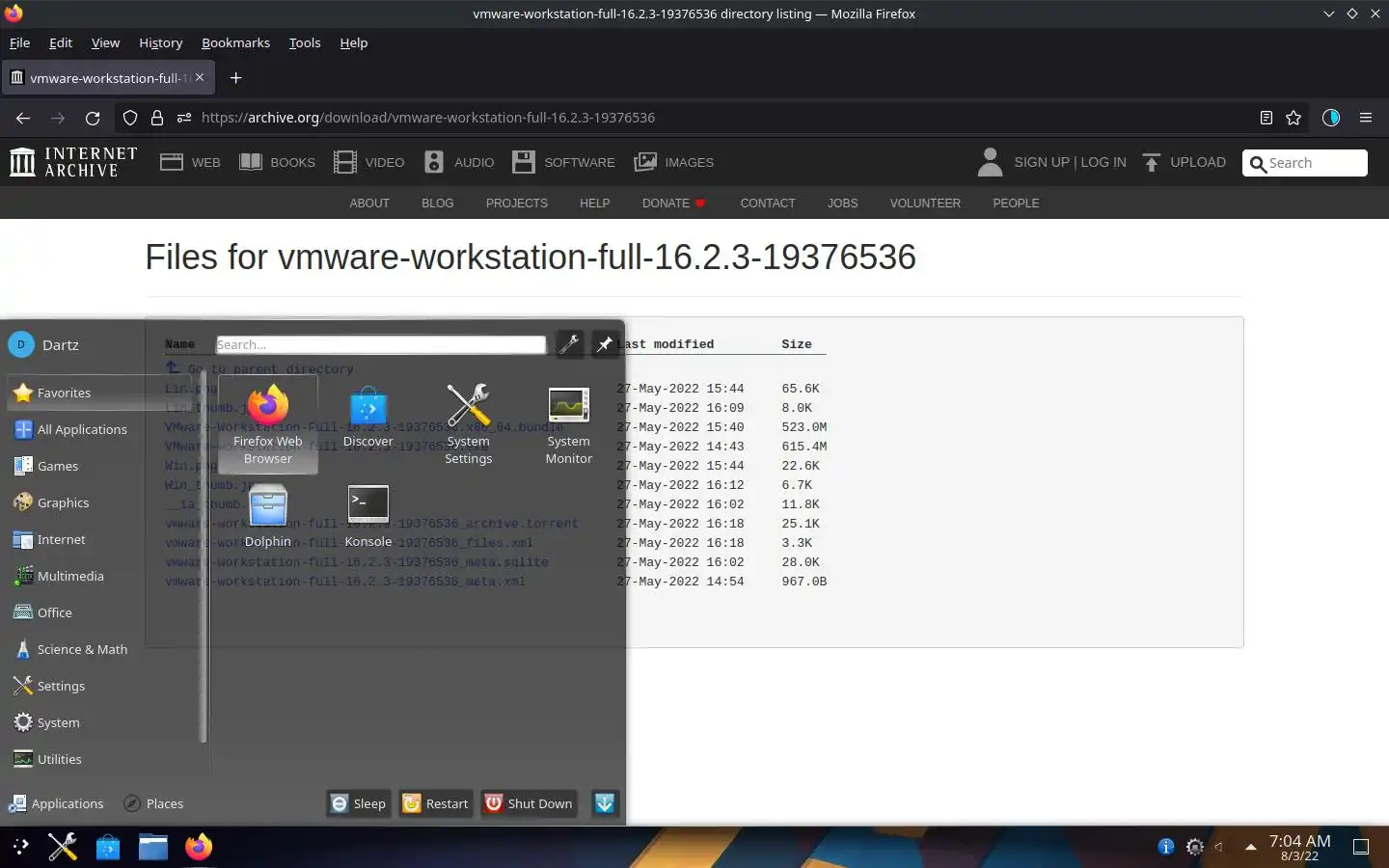Toggle reader view in address bar
The width and height of the screenshot is (1389, 868).
tap(1266, 118)
